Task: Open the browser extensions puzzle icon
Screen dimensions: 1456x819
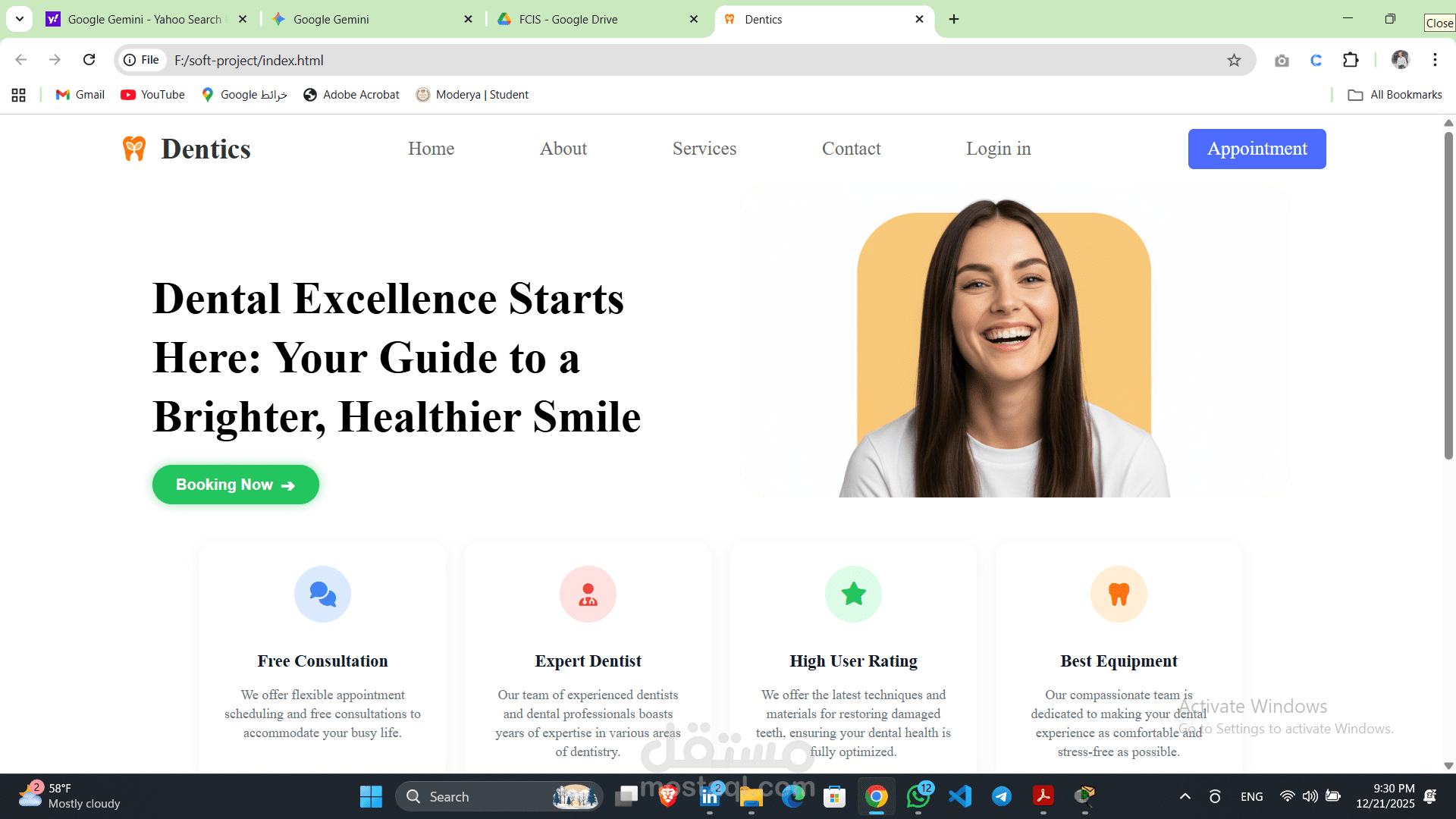Action: pos(1351,60)
